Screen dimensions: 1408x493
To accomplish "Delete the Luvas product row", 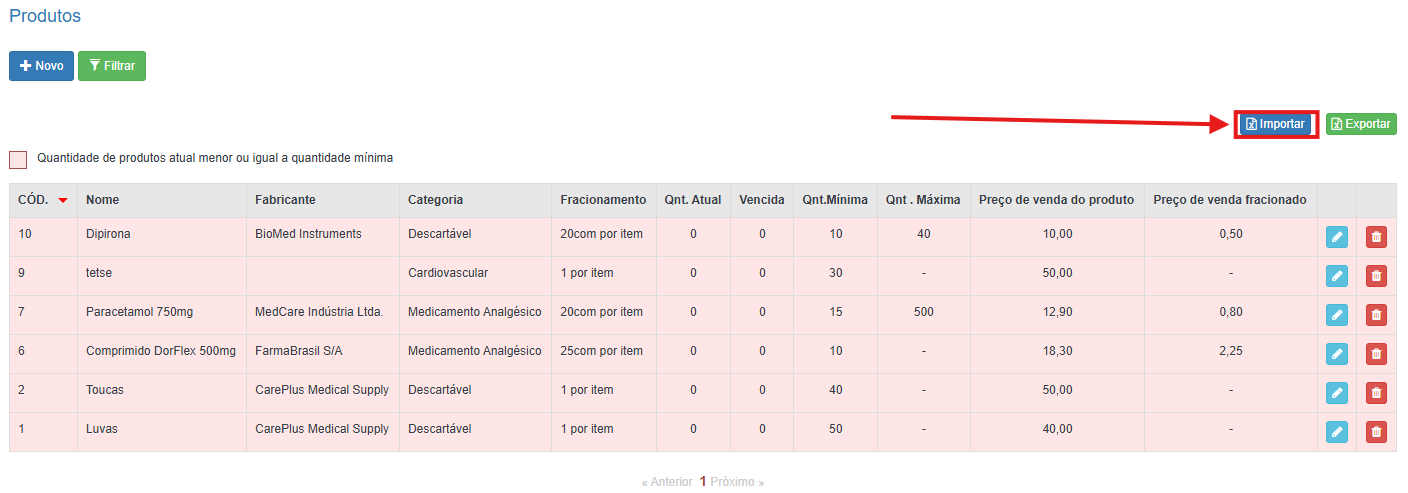I will point(1376,432).
